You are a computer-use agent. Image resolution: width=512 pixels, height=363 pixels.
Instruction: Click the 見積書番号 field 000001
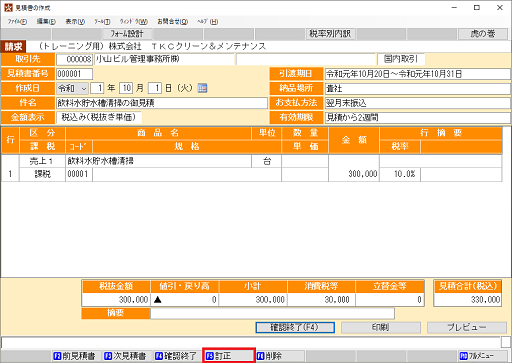coord(74,74)
